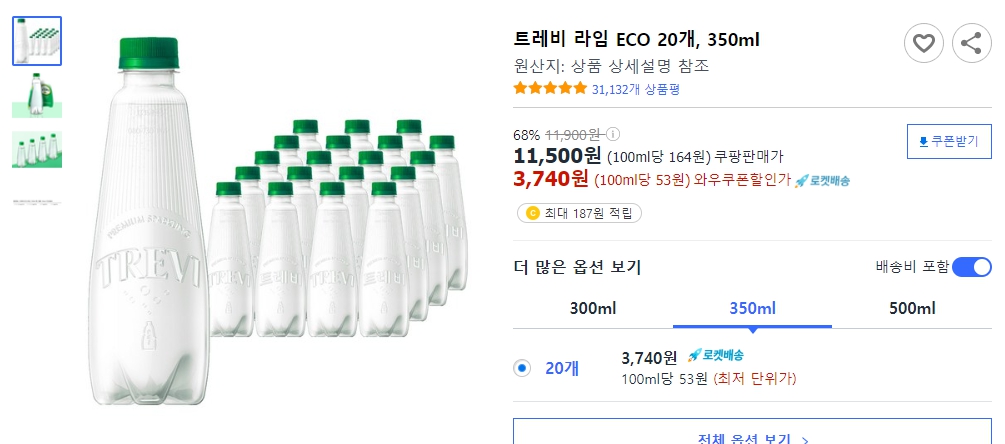The width and height of the screenshot is (1005, 444).
Task: Toggle the 배송비 포함 switch
Action: pos(971,267)
